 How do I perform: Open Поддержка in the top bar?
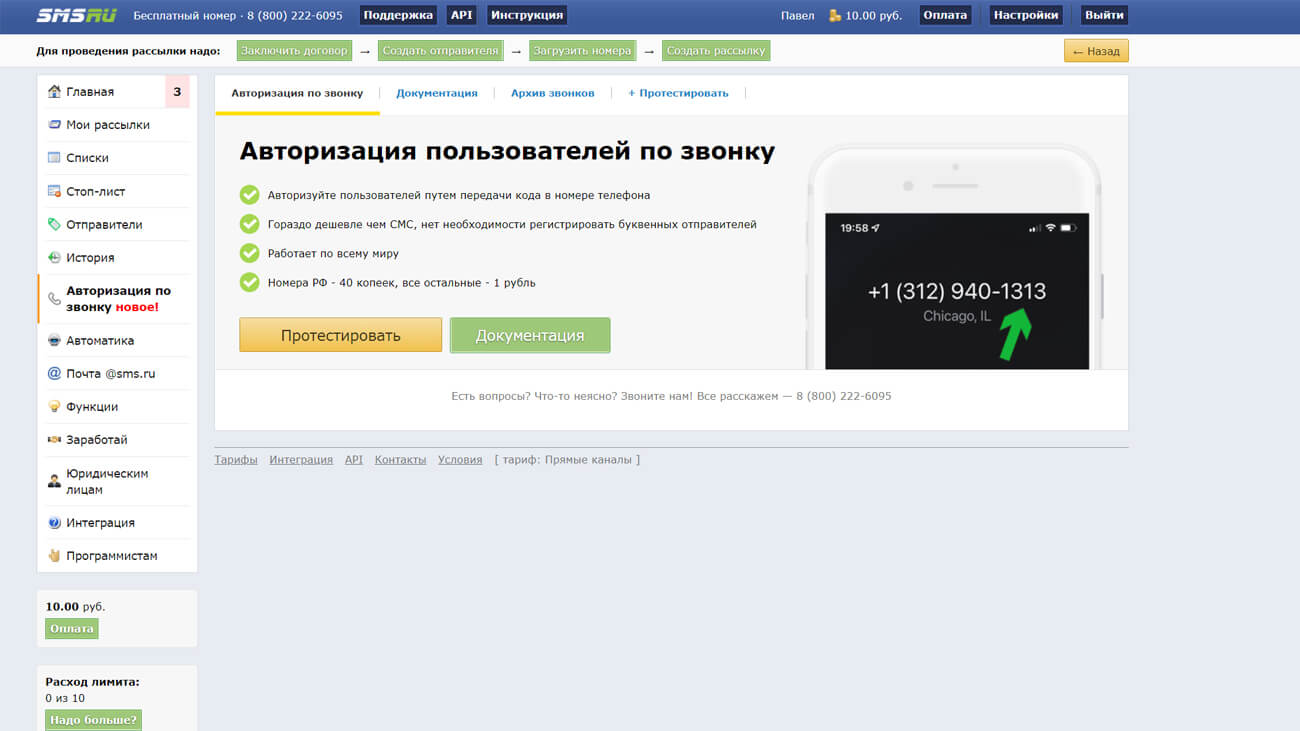[x=397, y=15]
